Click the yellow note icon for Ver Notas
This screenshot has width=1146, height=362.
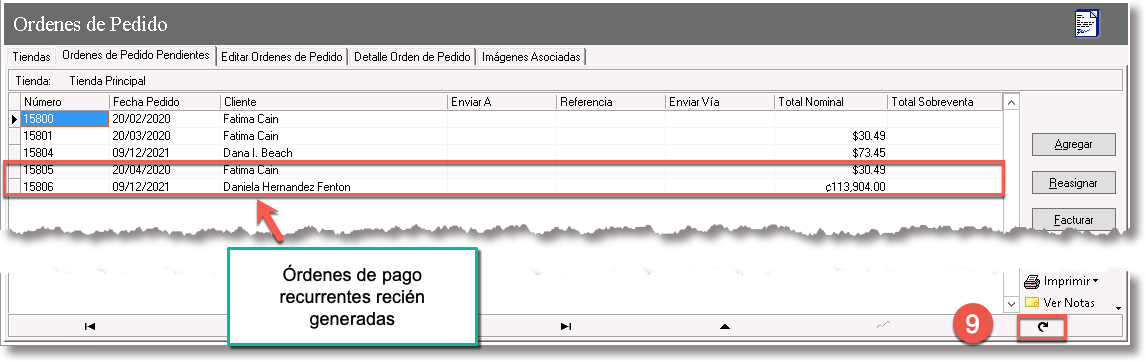(x=1032, y=303)
